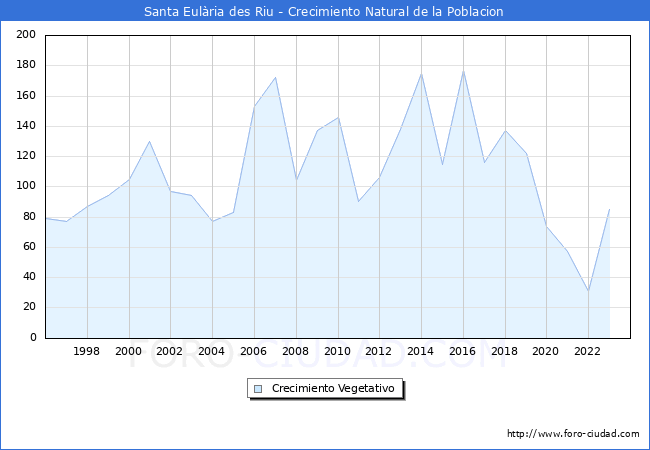Click the light blue legend swatch
The width and height of the screenshot is (650, 450).
click(x=258, y=388)
